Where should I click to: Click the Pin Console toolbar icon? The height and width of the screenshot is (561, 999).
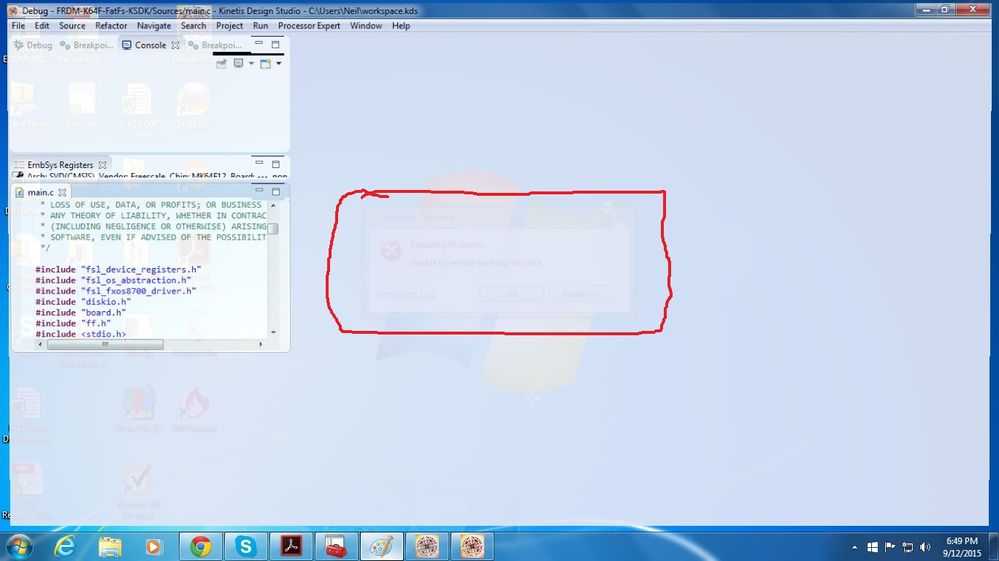[x=221, y=63]
